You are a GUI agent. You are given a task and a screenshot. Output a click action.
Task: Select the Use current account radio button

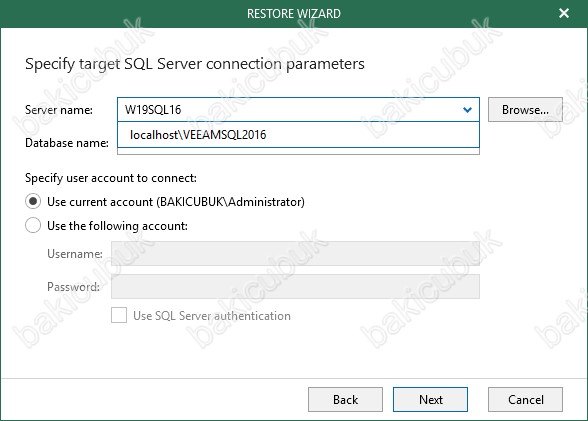point(33,202)
